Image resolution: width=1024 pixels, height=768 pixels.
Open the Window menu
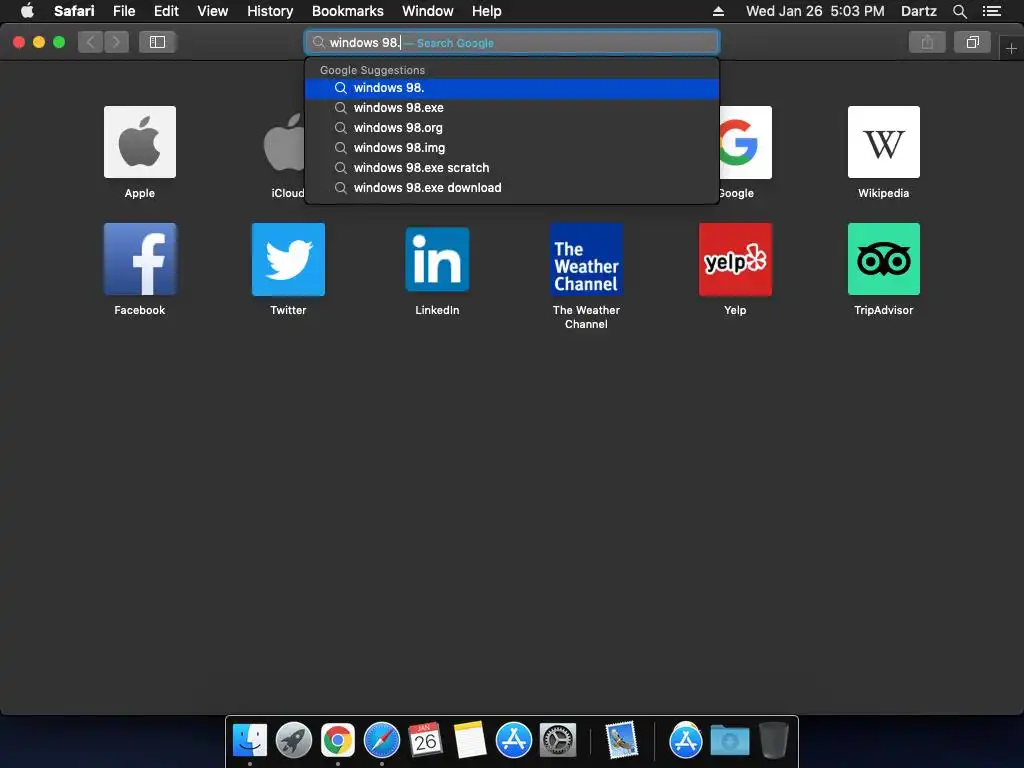[x=427, y=11]
